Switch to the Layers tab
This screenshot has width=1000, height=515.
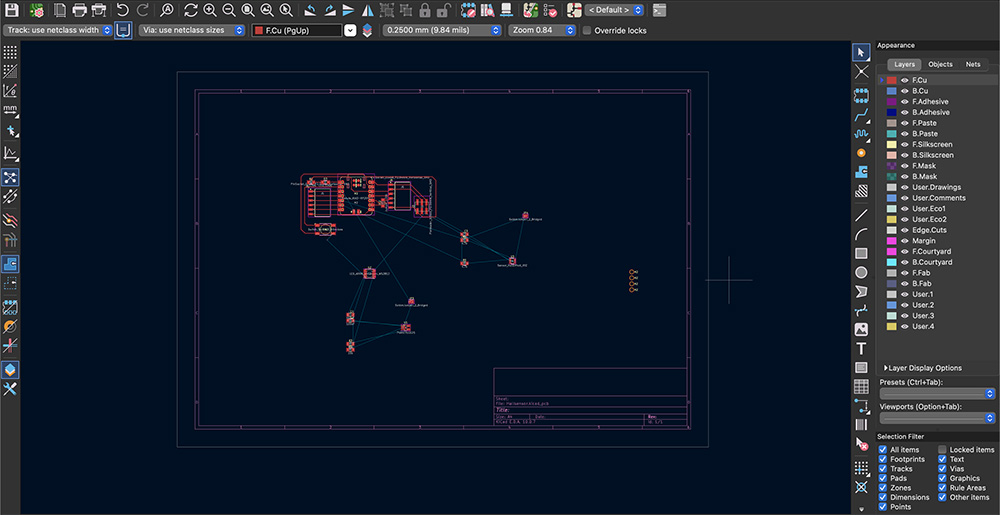pyautogui.click(x=904, y=64)
